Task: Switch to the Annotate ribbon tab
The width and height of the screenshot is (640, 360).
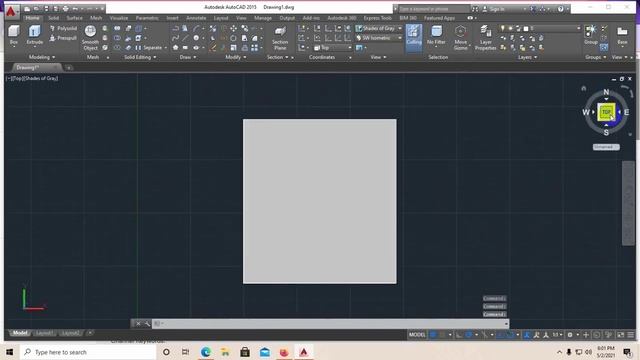Action: [x=196, y=18]
